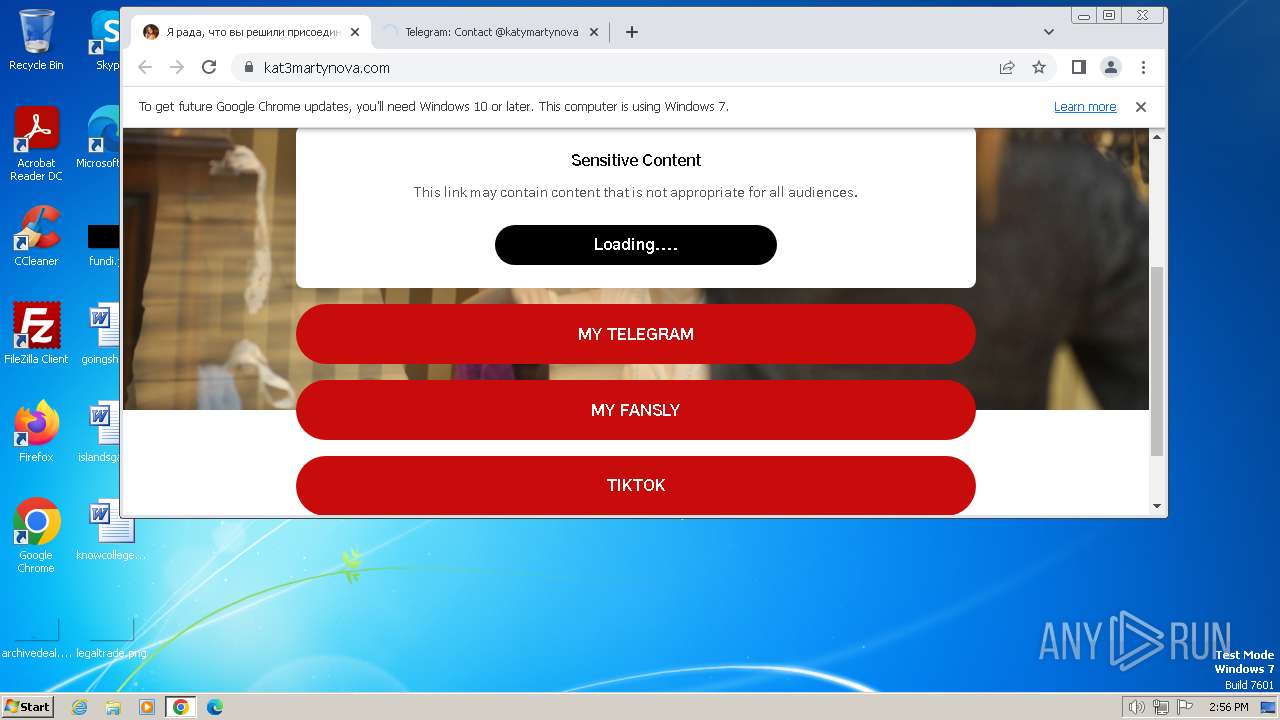Screen dimensions: 1280x720
Task: Share this page icon in address bar
Action: click(x=1007, y=67)
